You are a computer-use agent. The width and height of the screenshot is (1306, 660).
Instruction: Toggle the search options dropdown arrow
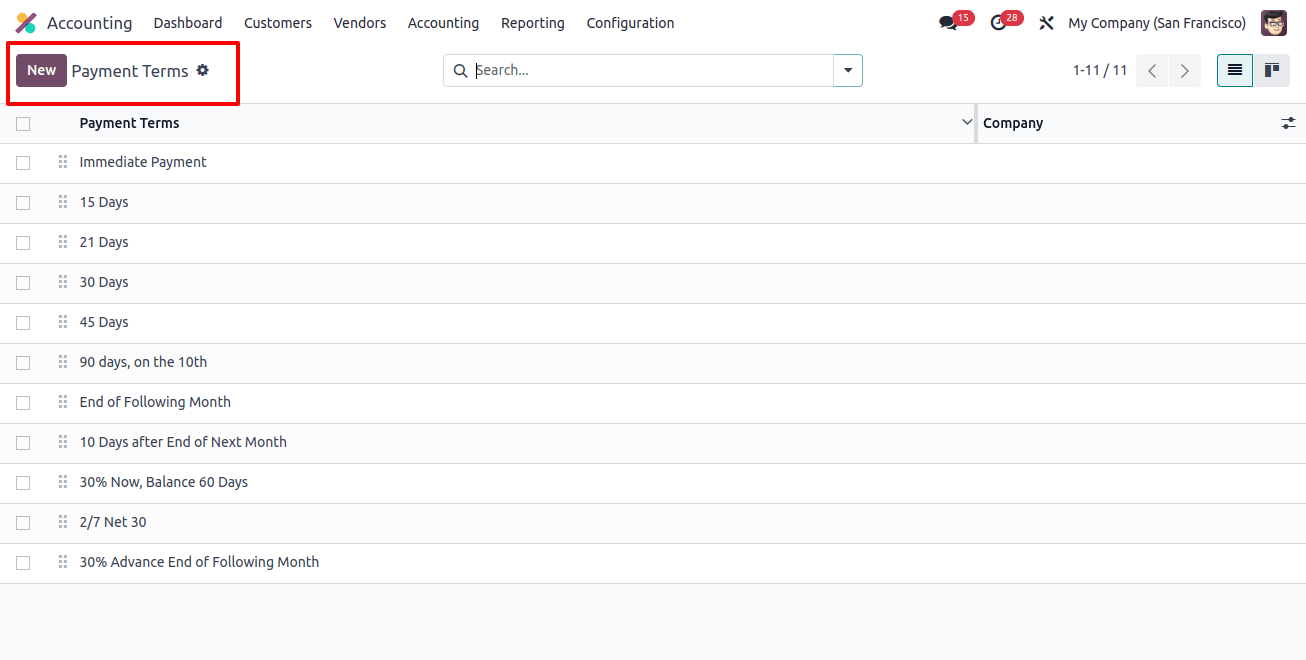[x=848, y=71]
